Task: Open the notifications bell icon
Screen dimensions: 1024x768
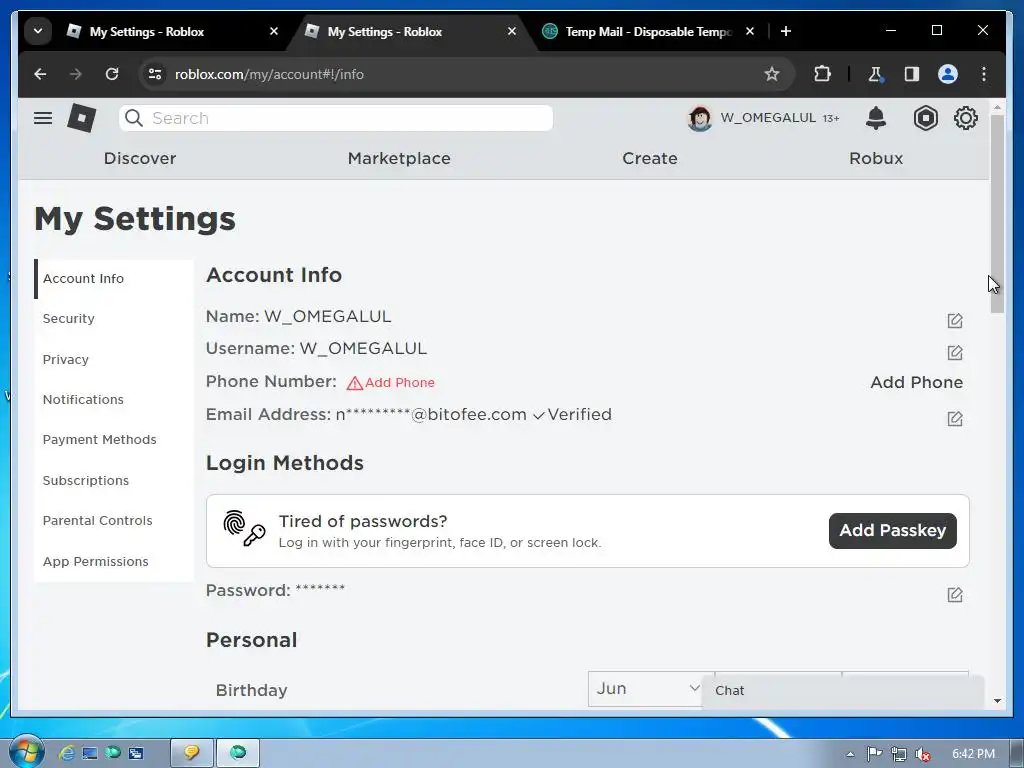Action: 876,118
